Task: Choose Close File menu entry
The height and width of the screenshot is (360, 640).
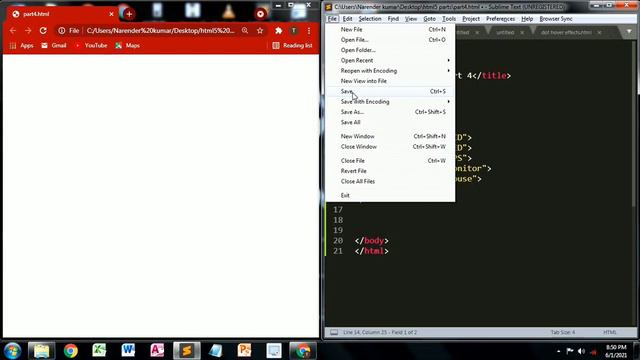Action: (390, 161)
